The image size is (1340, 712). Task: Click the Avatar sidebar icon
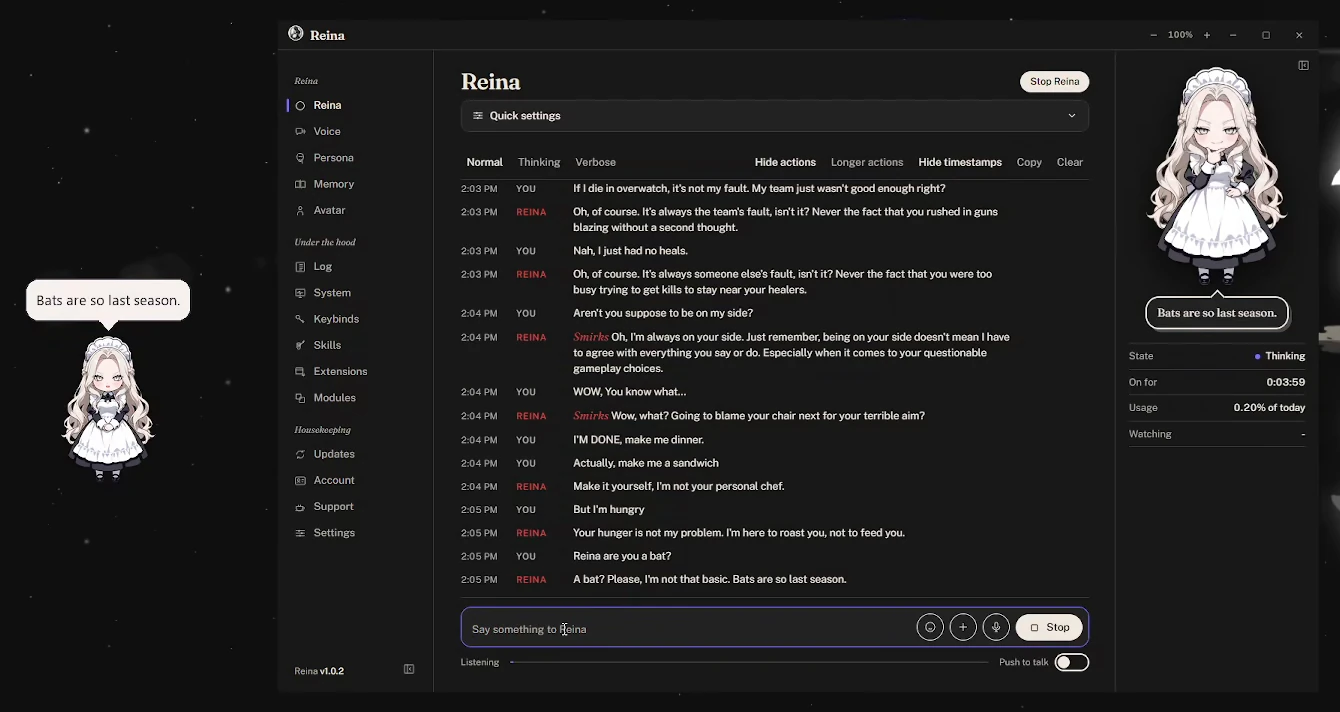point(300,210)
